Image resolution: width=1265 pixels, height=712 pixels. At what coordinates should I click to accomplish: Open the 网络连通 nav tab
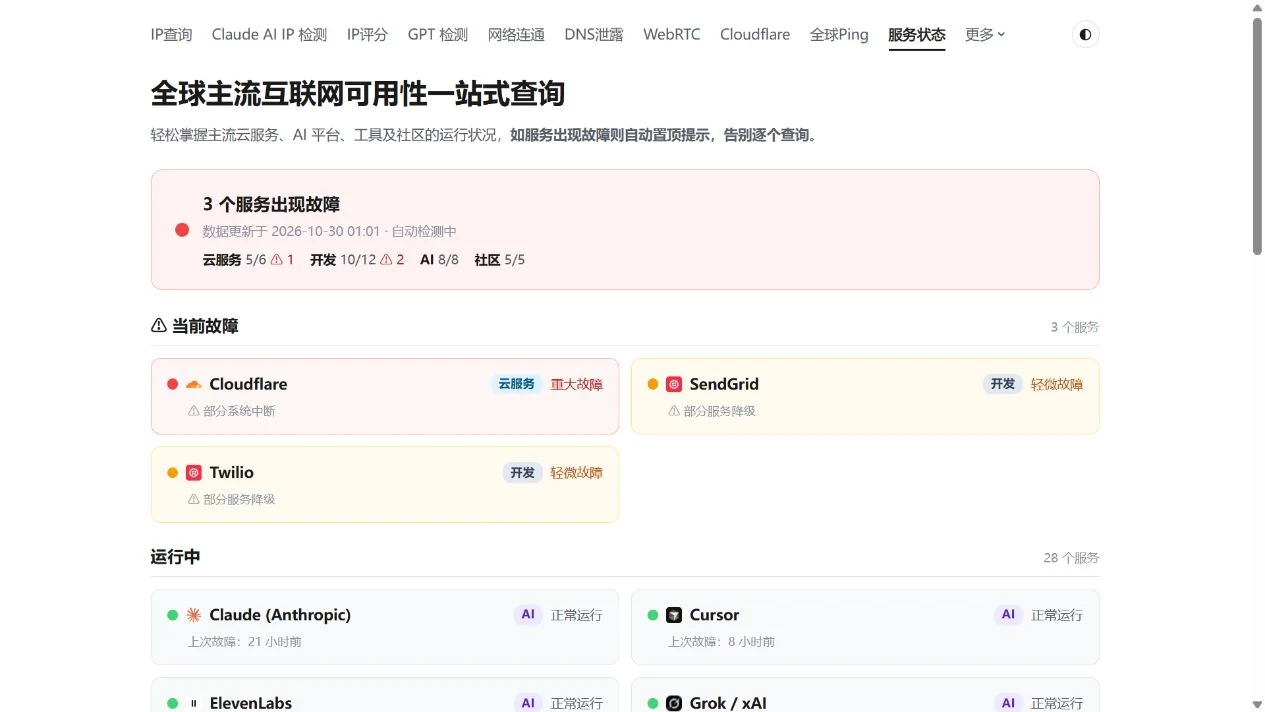point(516,34)
